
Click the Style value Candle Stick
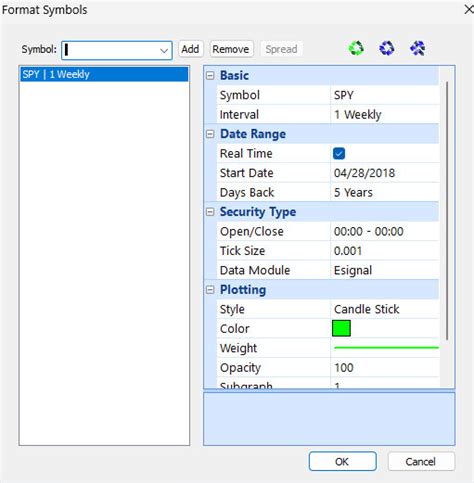[366, 309]
